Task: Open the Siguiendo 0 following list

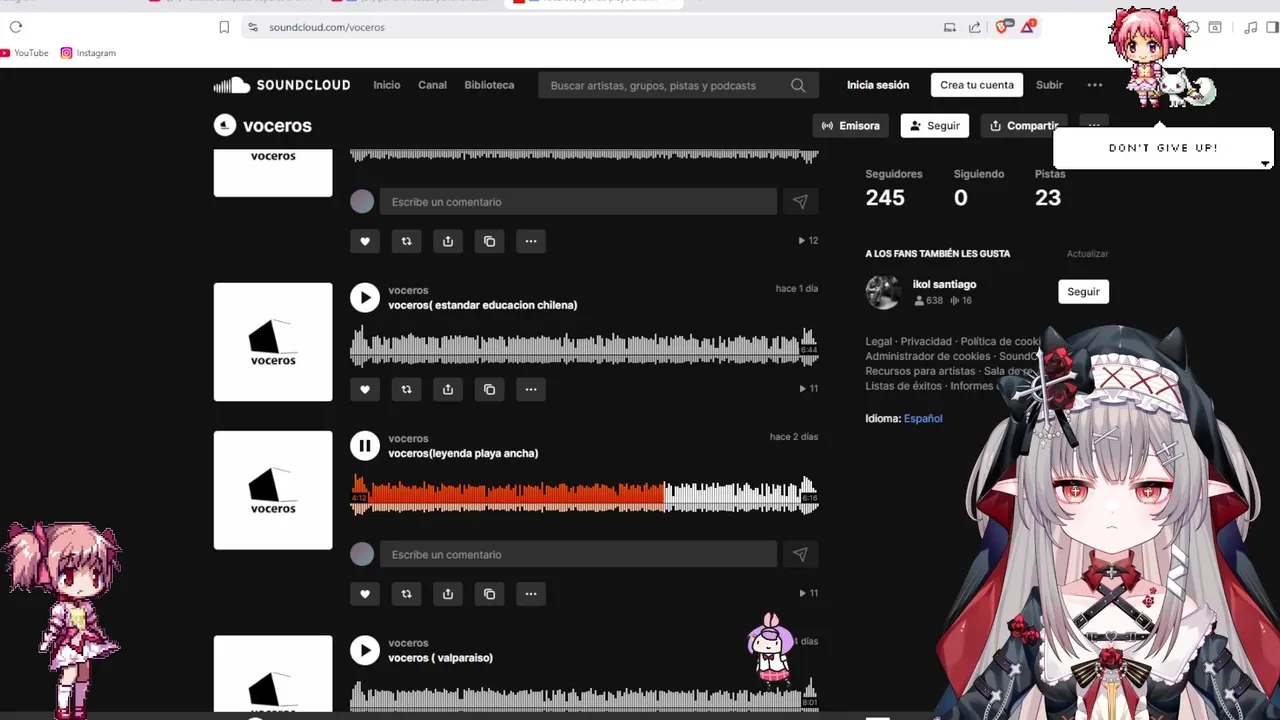Action: pyautogui.click(x=978, y=188)
